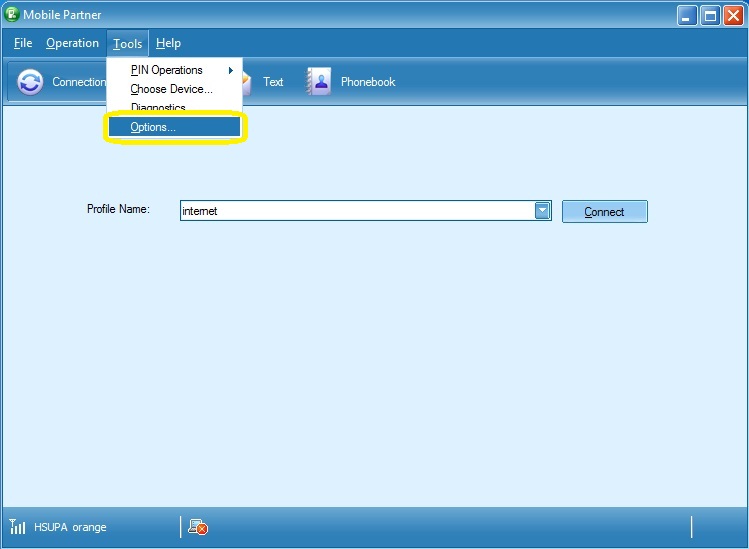Close the Tools menu
This screenshot has width=749, height=549.
pyautogui.click(x=128, y=43)
